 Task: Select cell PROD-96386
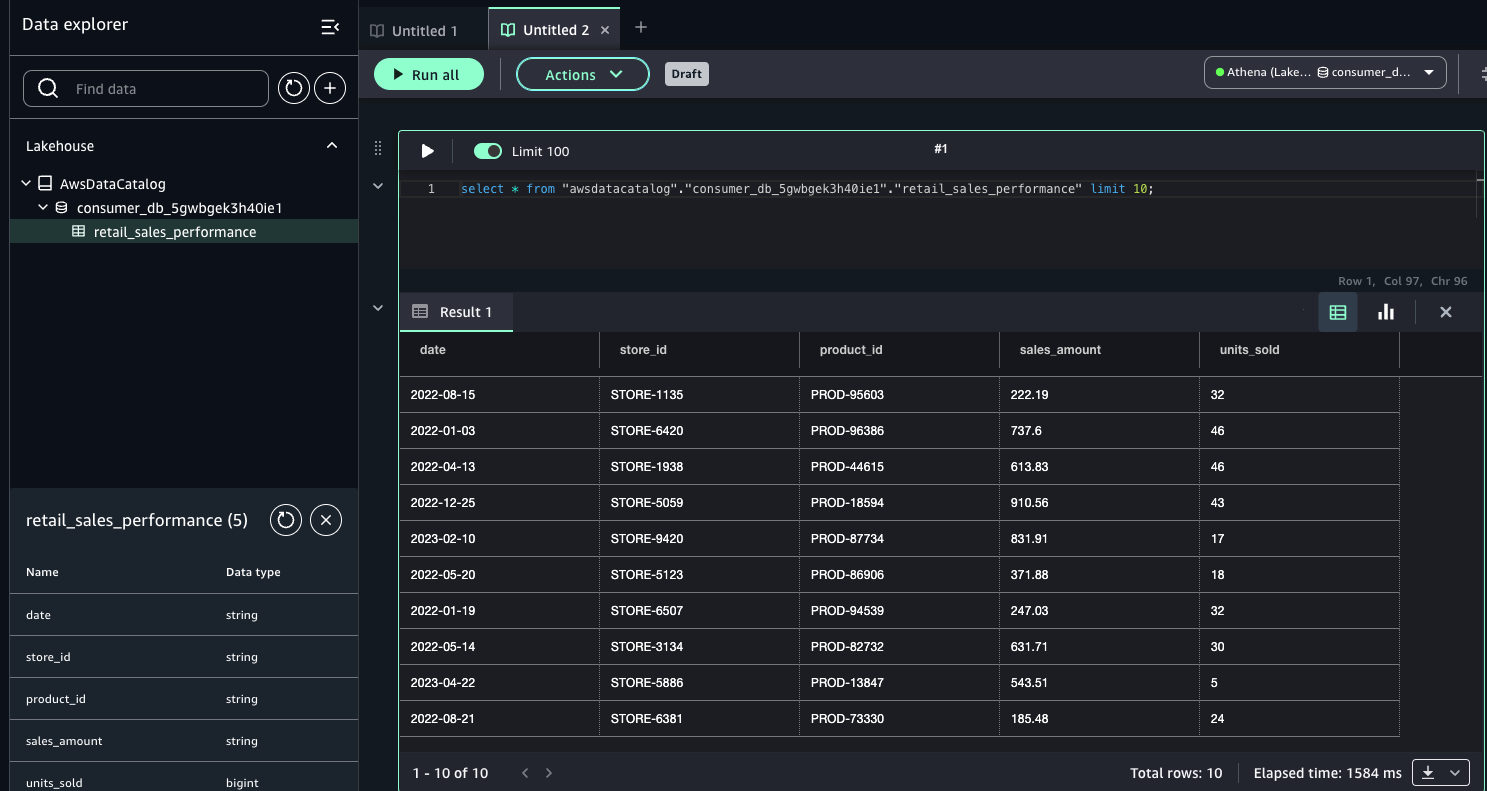click(x=899, y=431)
